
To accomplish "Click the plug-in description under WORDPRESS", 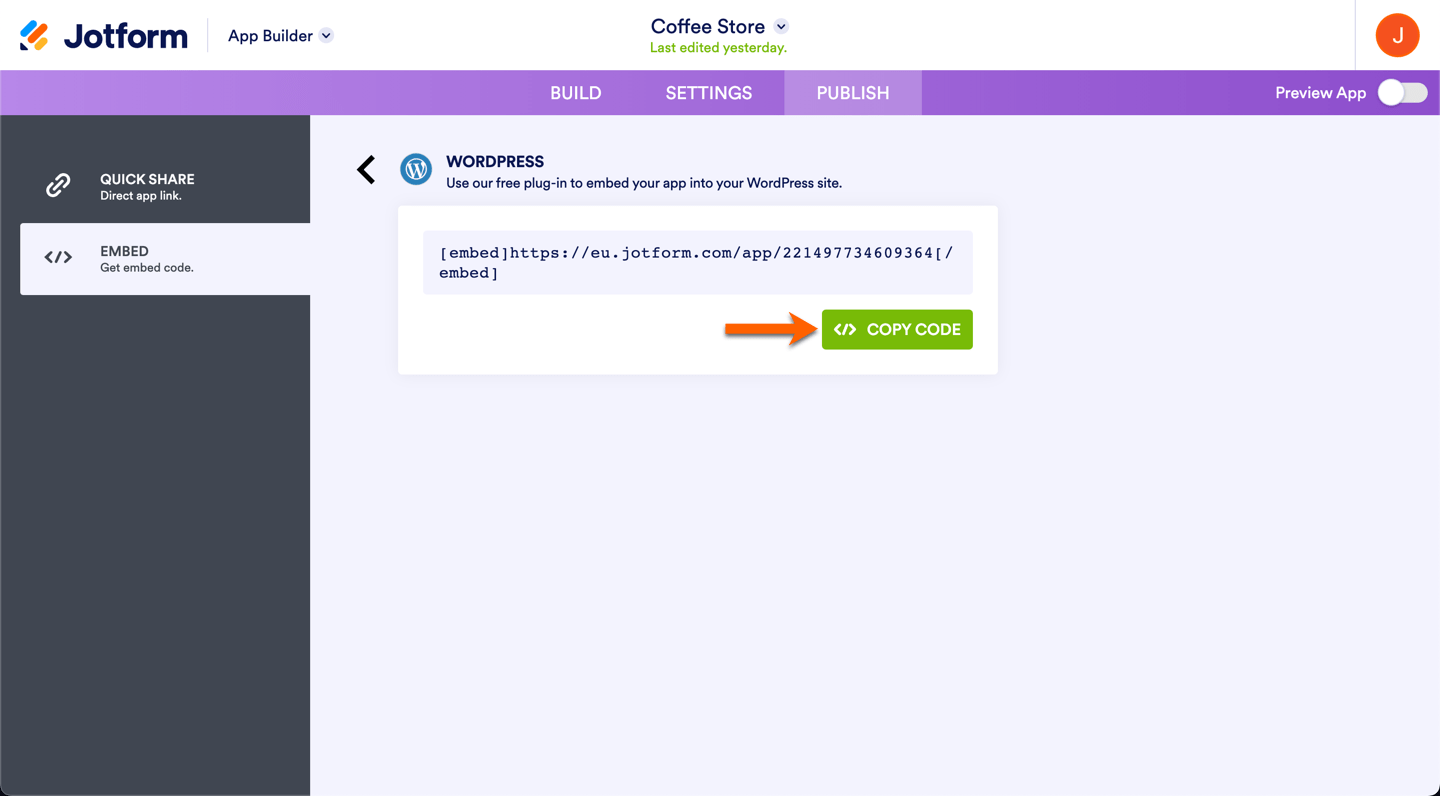I will pyautogui.click(x=644, y=183).
